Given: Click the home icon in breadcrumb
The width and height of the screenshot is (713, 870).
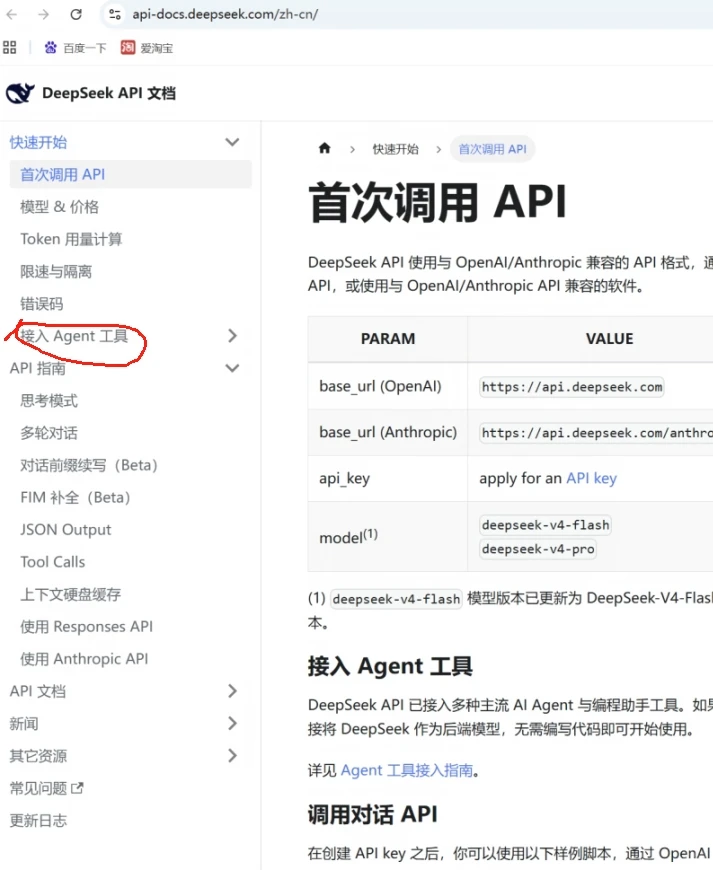Looking at the screenshot, I should [325, 148].
